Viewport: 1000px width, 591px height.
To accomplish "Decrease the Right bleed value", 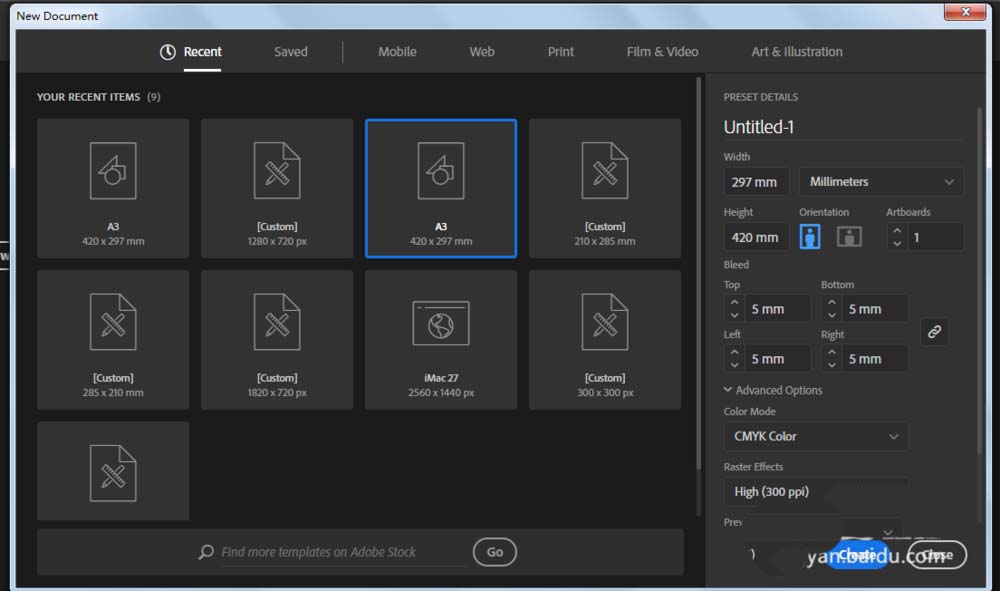I will [832, 365].
